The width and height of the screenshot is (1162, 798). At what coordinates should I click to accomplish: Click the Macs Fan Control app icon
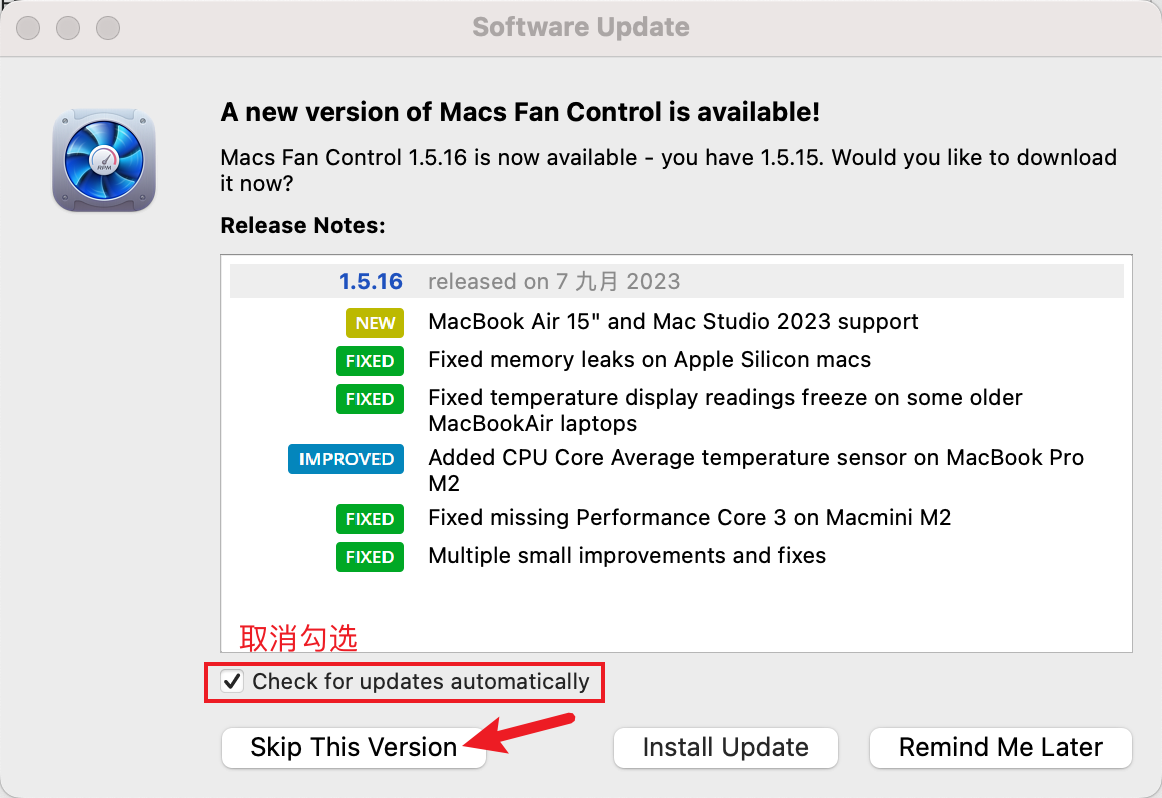click(104, 160)
